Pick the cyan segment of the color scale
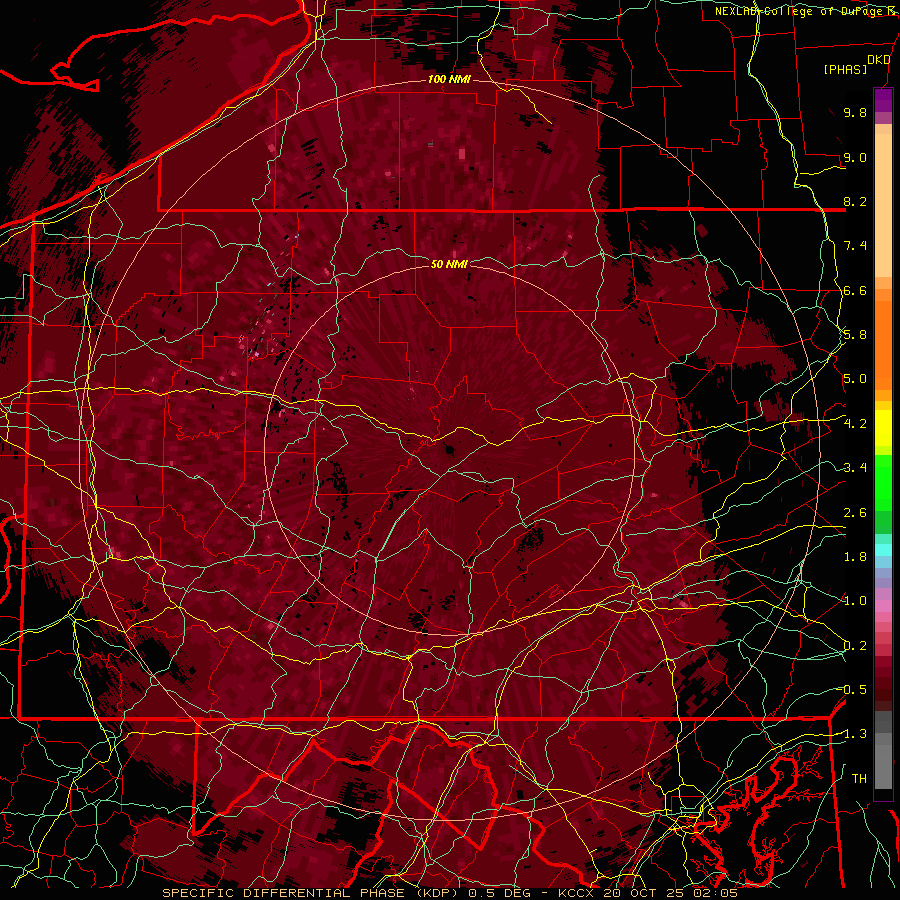The image size is (900, 900). [x=883, y=550]
